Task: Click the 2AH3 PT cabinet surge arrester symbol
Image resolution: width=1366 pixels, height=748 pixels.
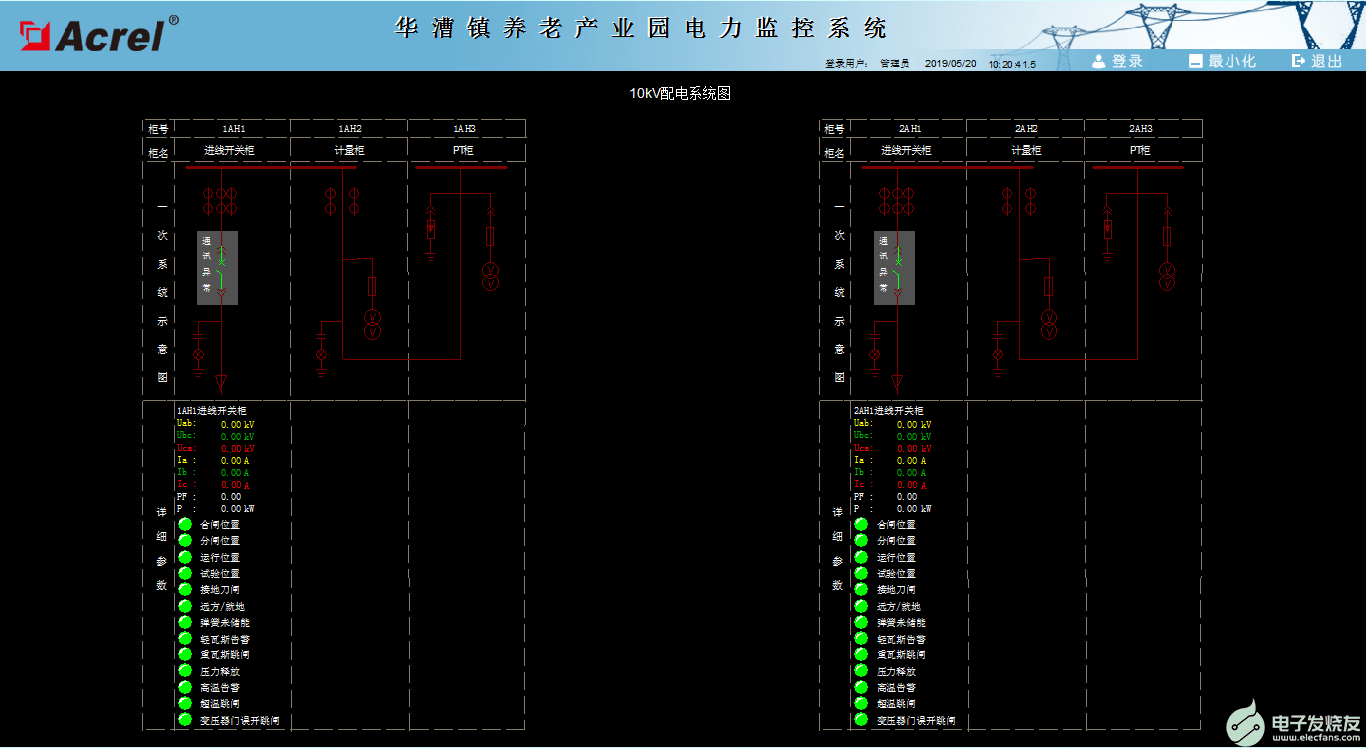Action: tap(1107, 229)
